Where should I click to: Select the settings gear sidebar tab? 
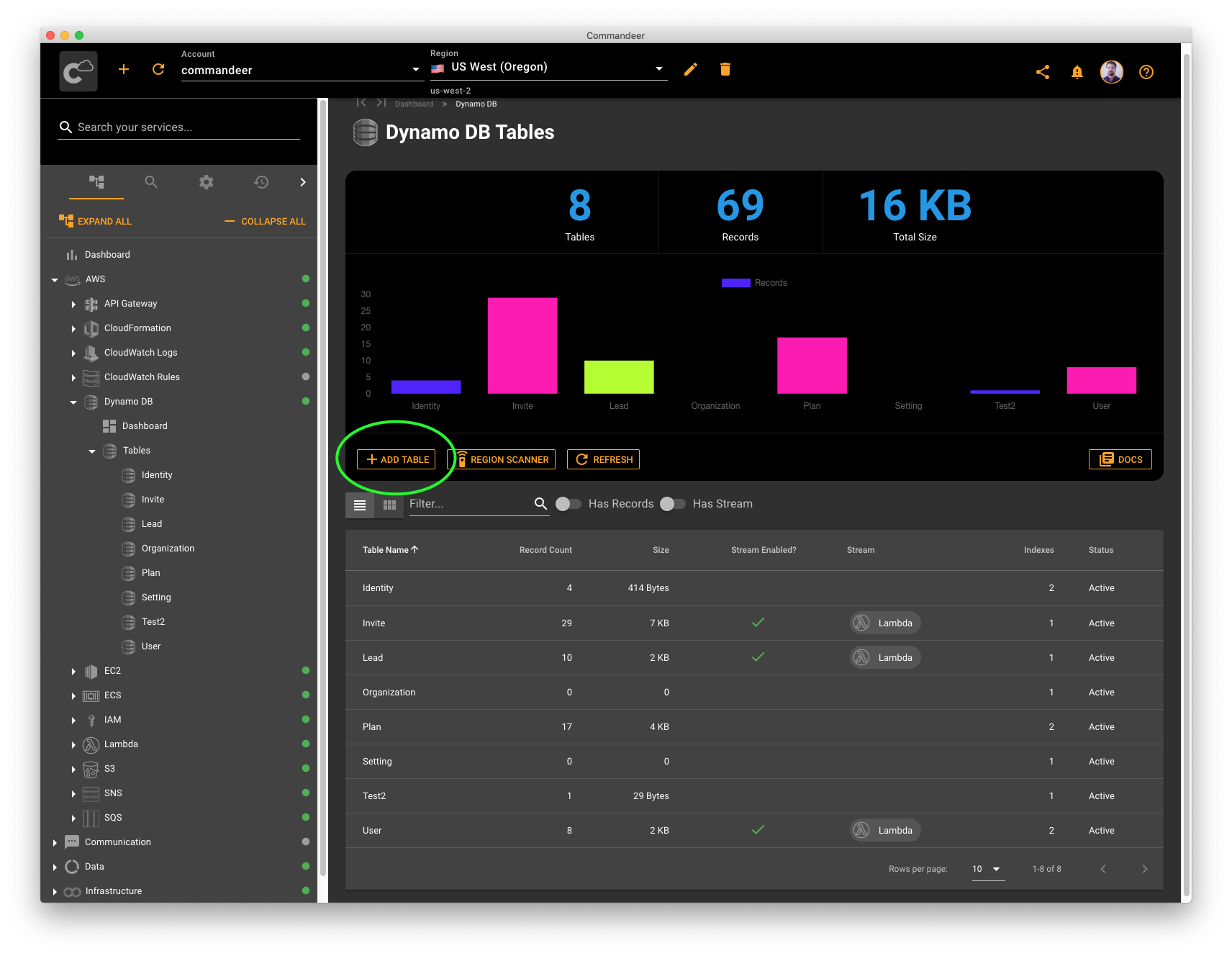tap(207, 182)
